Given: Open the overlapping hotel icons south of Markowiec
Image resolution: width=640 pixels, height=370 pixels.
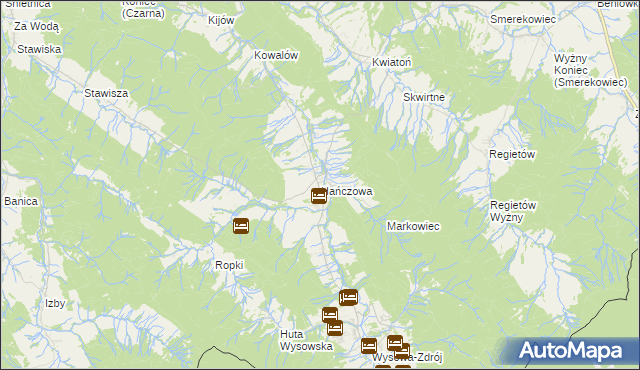Looking at the screenshot, I should point(349,297).
